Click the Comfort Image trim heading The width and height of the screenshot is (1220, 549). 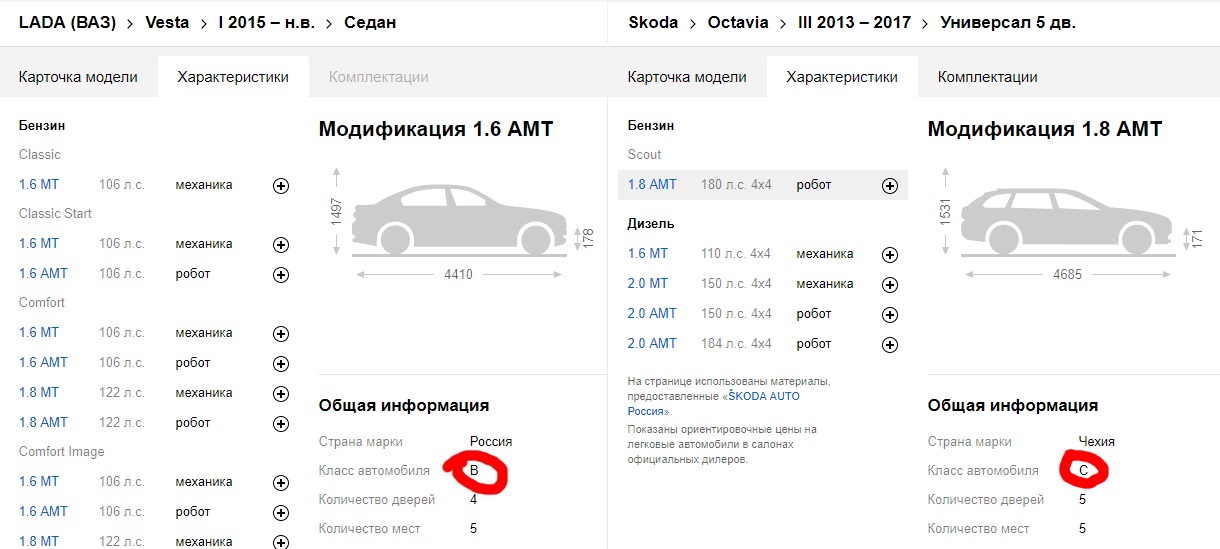click(62, 451)
